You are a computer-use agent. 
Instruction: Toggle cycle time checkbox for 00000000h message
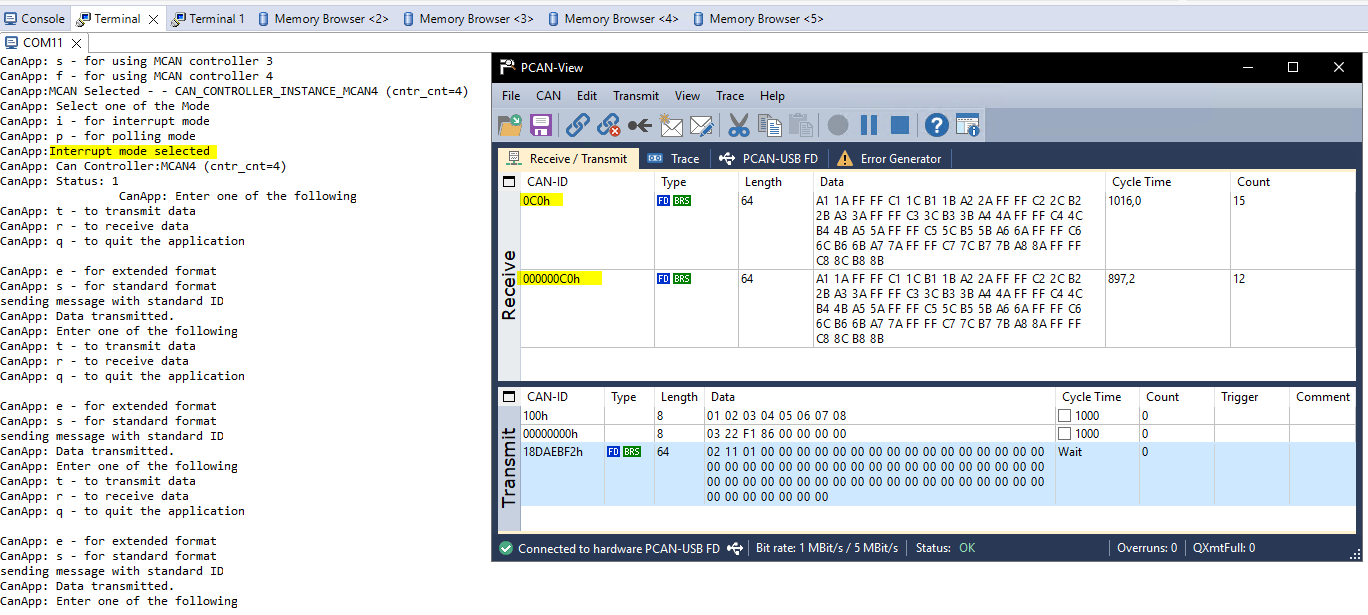point(1066,434)
